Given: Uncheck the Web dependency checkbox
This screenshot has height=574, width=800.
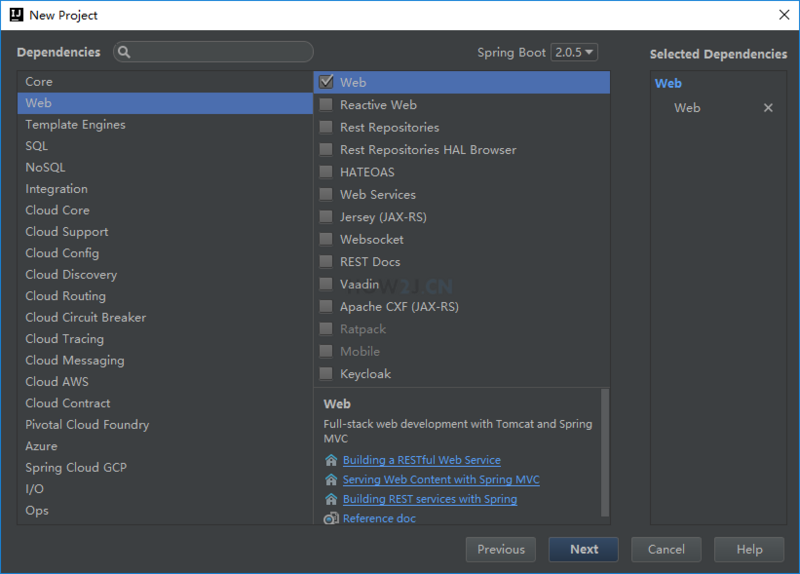Looking at the screenshot, I should 326,83.
